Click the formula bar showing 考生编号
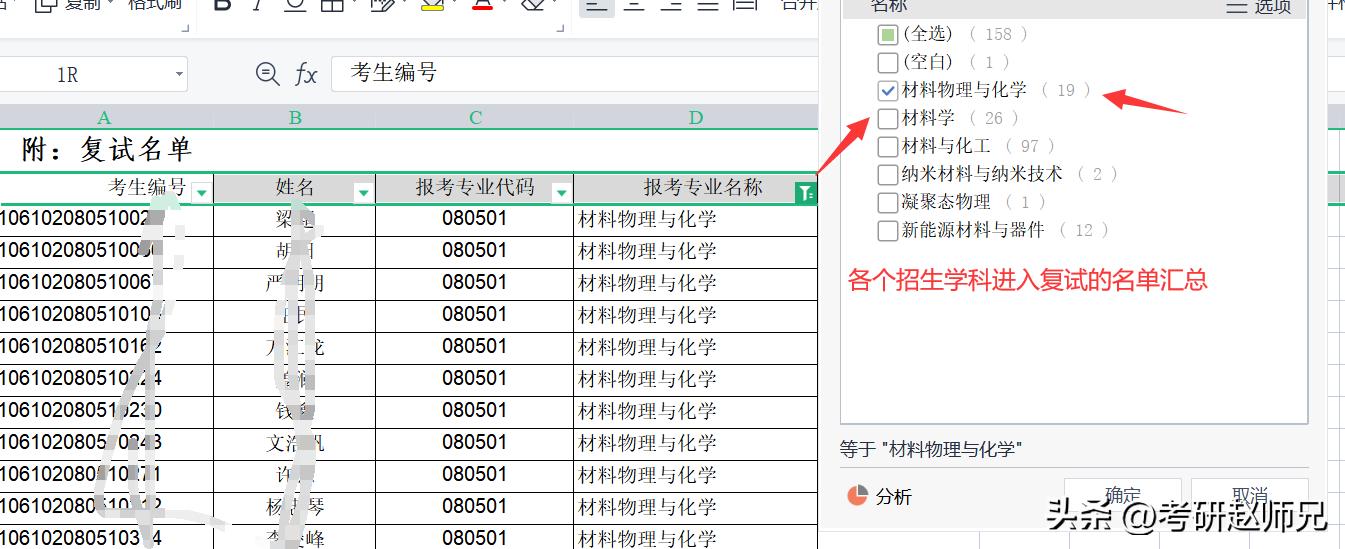The image size is (1345, 549). point(574,73)
